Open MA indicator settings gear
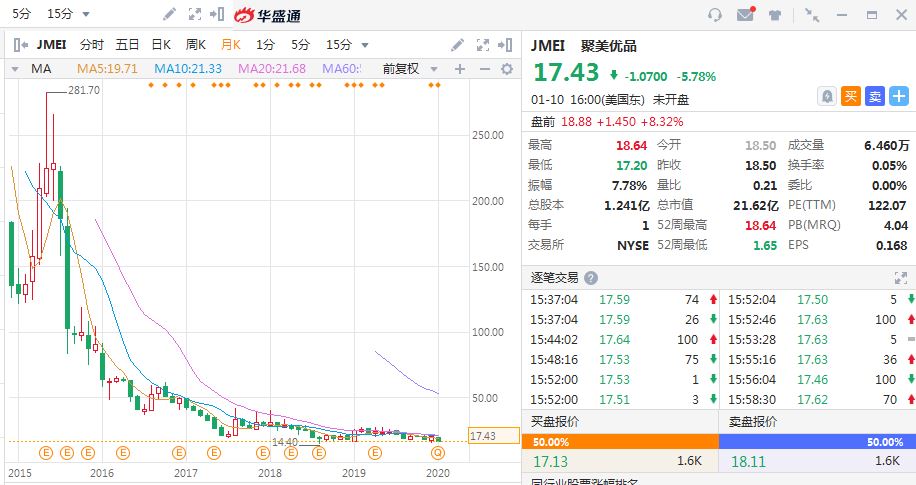The image size is (916, 485). (x=507, y=69)
